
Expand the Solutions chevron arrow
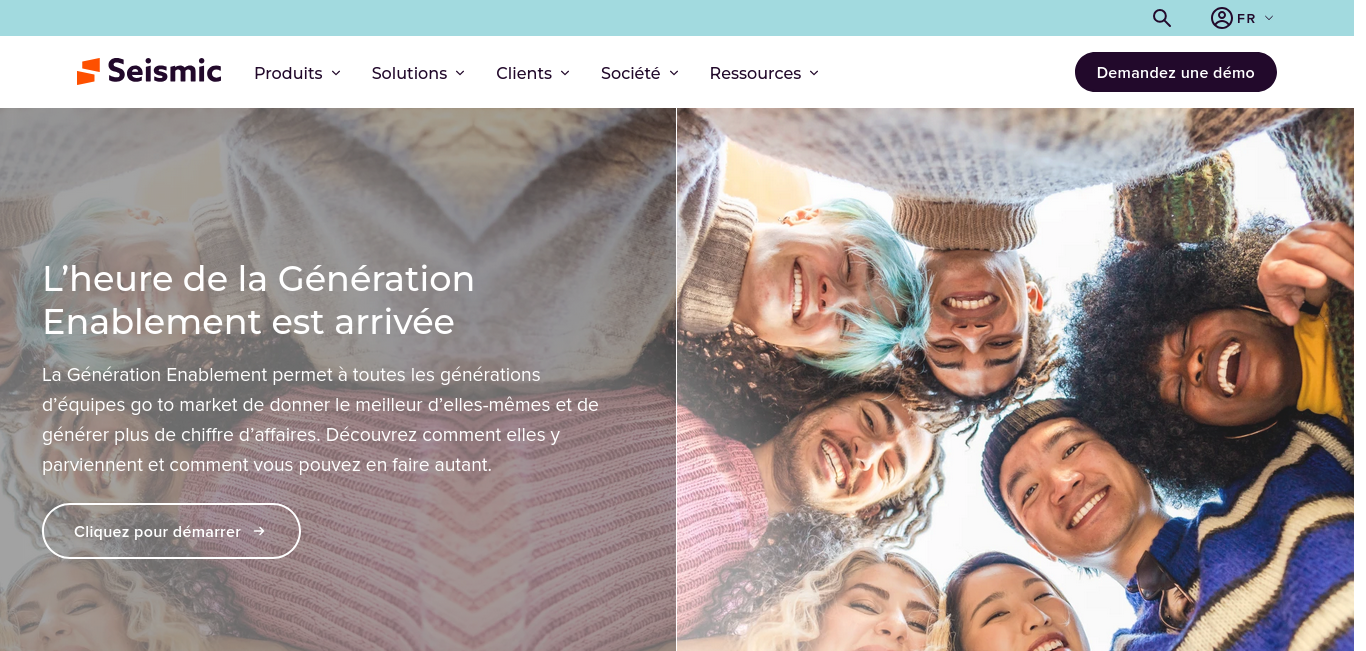click(460, 73)
